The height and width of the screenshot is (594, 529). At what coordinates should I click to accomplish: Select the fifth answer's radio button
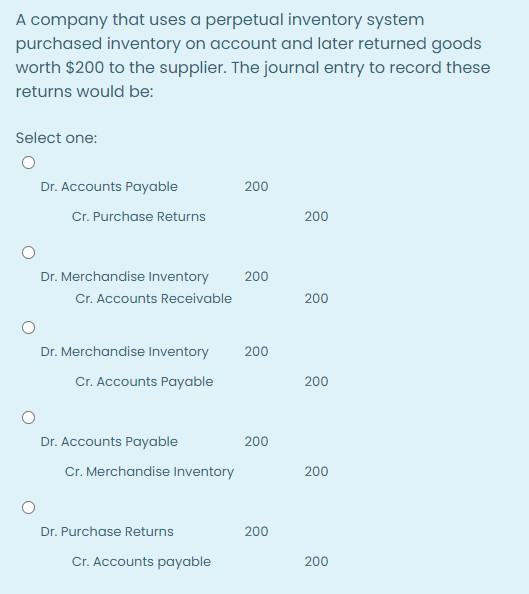(28, 507)
